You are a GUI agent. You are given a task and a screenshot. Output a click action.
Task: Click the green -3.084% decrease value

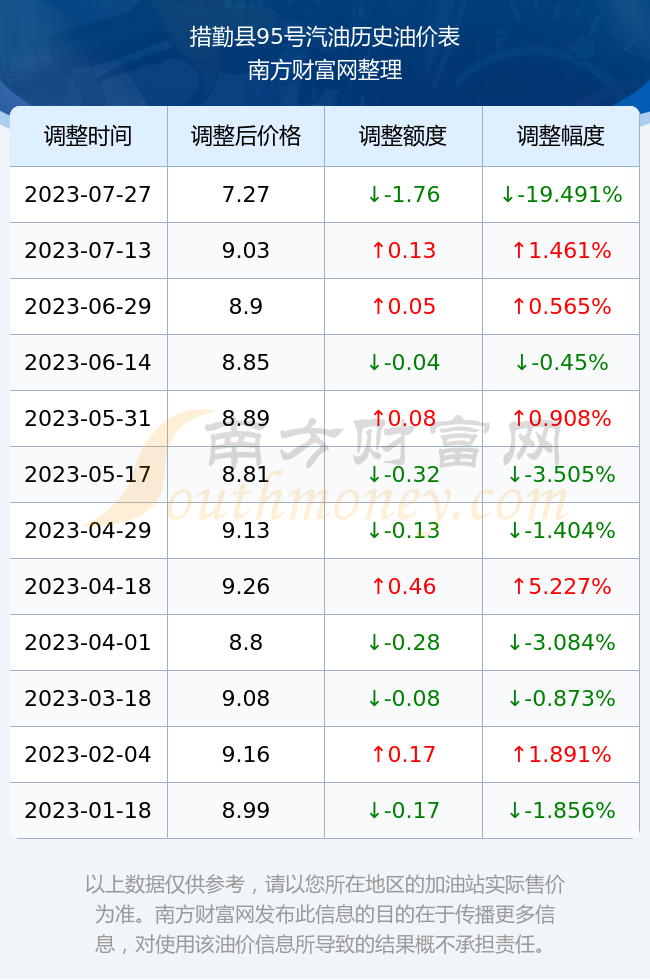[561, 642]
